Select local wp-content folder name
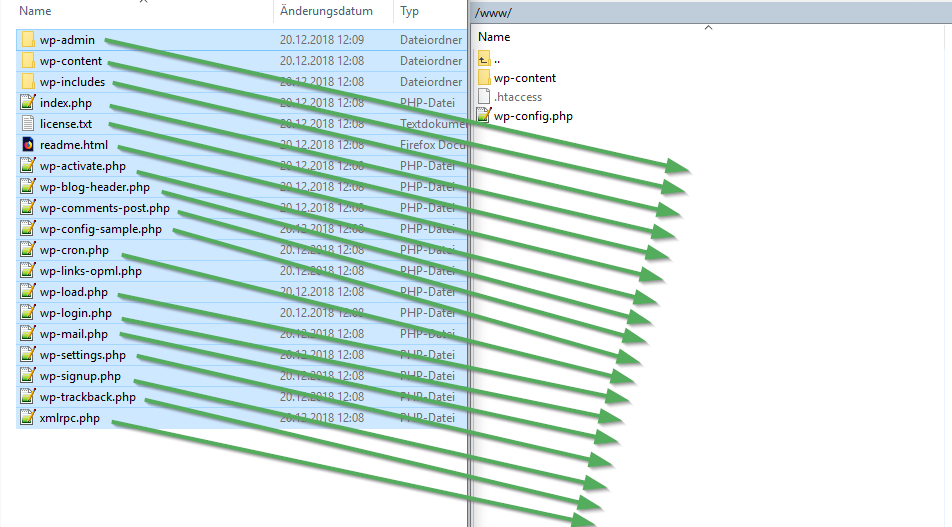 (x=71, y=61)
